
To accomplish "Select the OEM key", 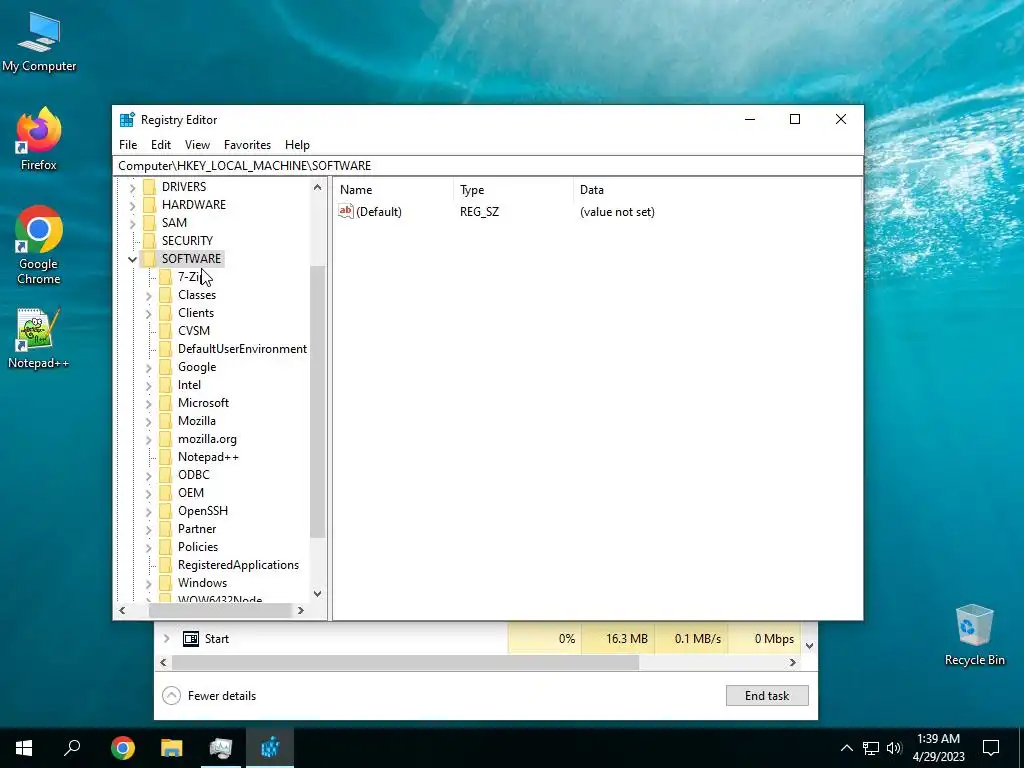I will point(191,493).
